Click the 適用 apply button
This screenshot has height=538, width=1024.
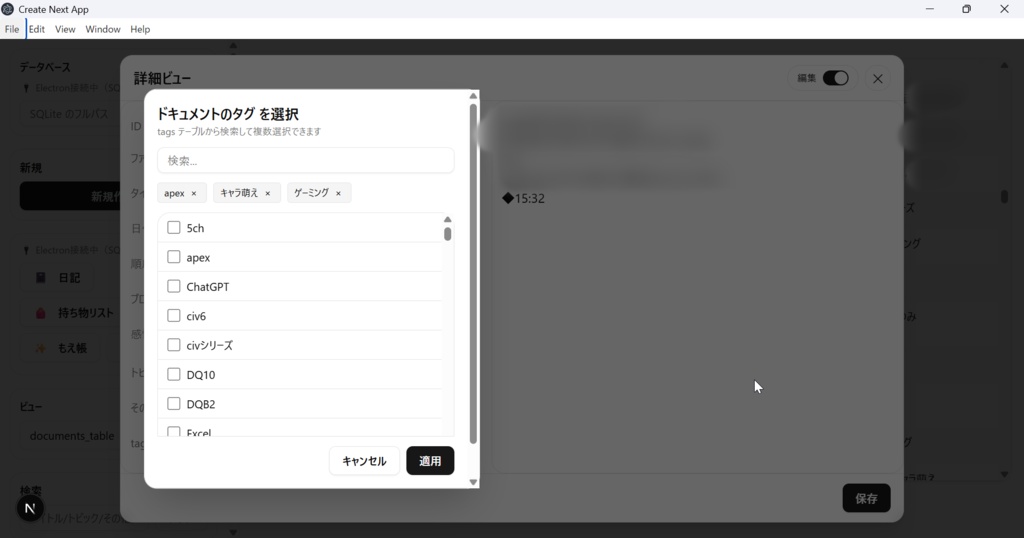click(430, 461)
